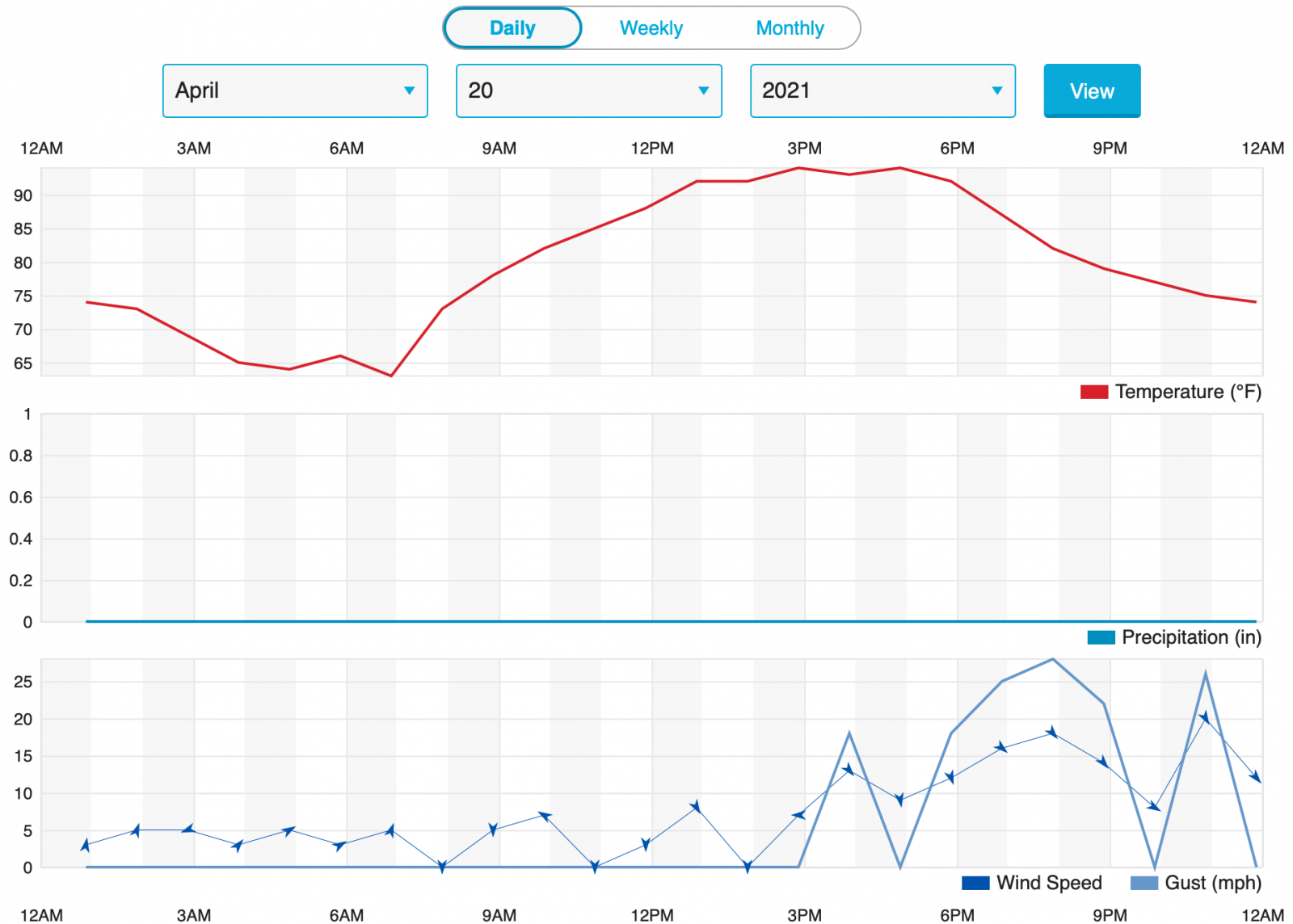Click the 7 mph wind arrow just after 9AM
Image resolution: width=1293 pixels, height=924 pixels.
545,816
